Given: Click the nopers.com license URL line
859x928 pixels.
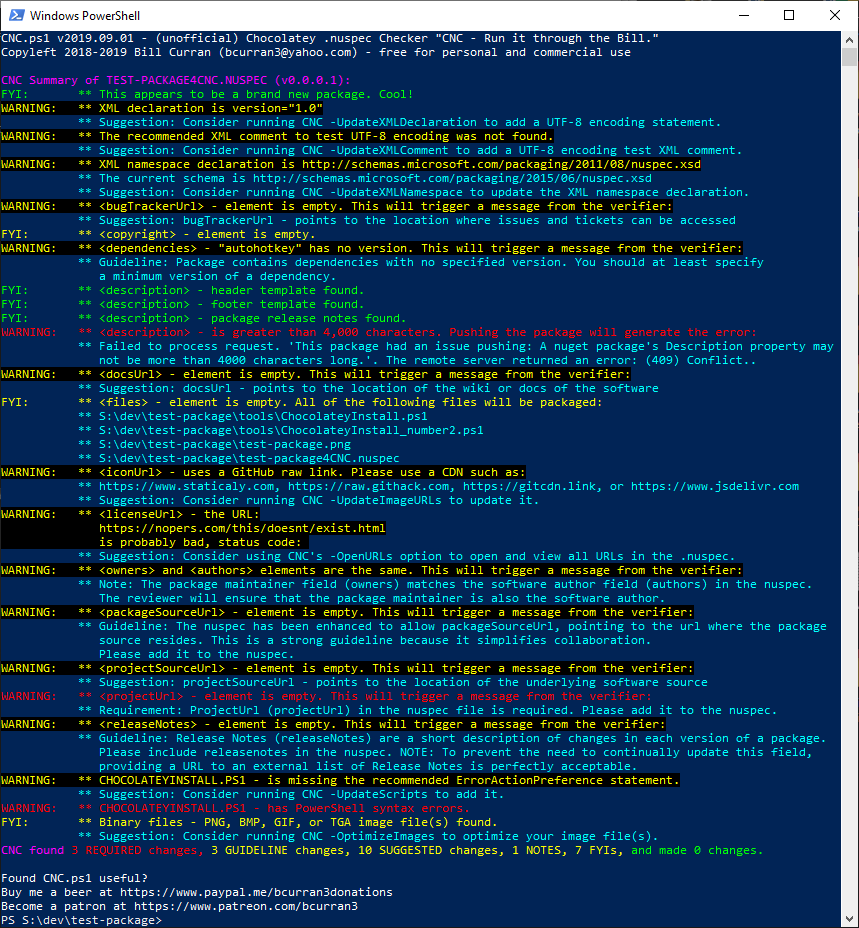Looking at the screenshot, I should 242,528.
